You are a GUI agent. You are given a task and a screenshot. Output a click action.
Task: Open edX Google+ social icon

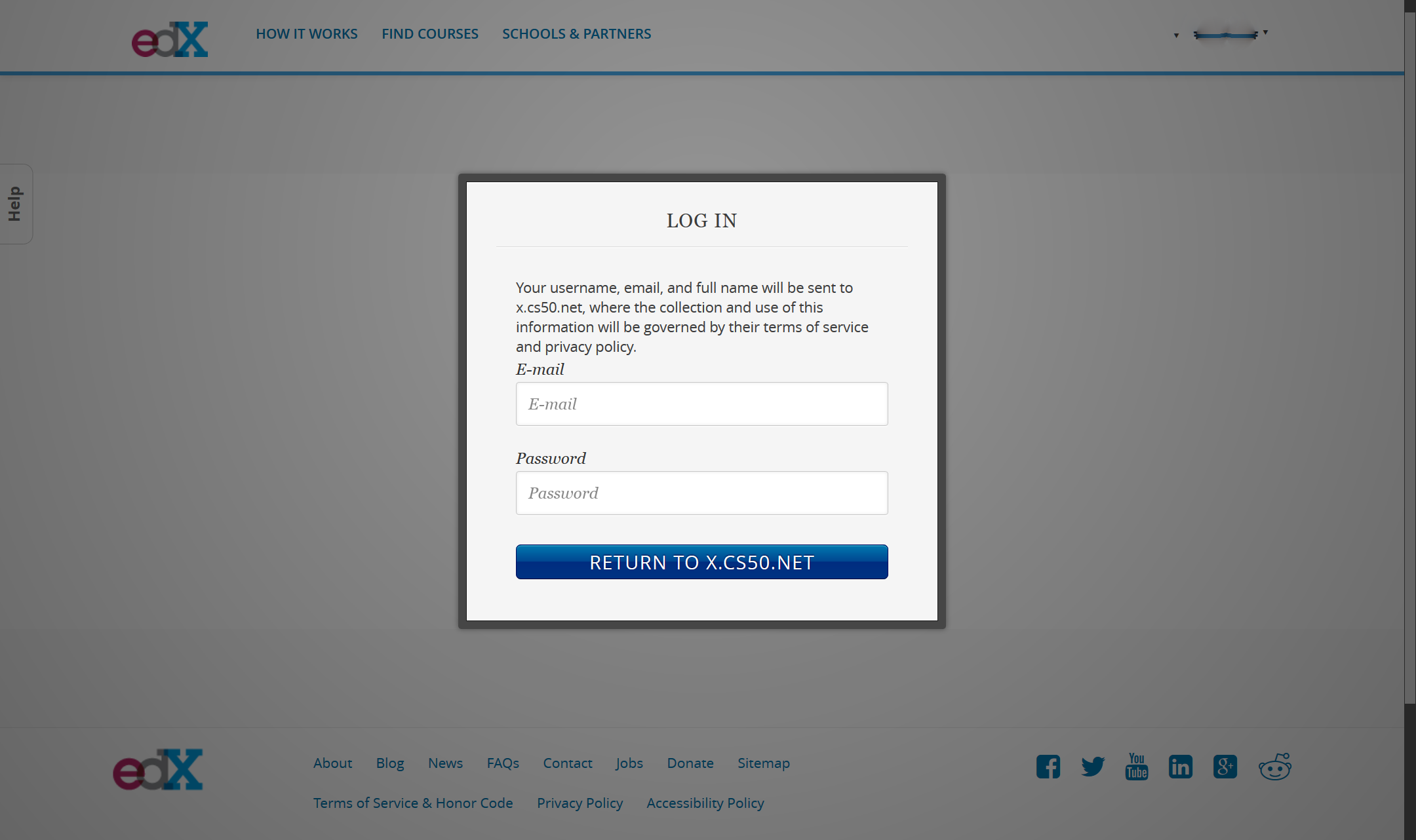1225,767
